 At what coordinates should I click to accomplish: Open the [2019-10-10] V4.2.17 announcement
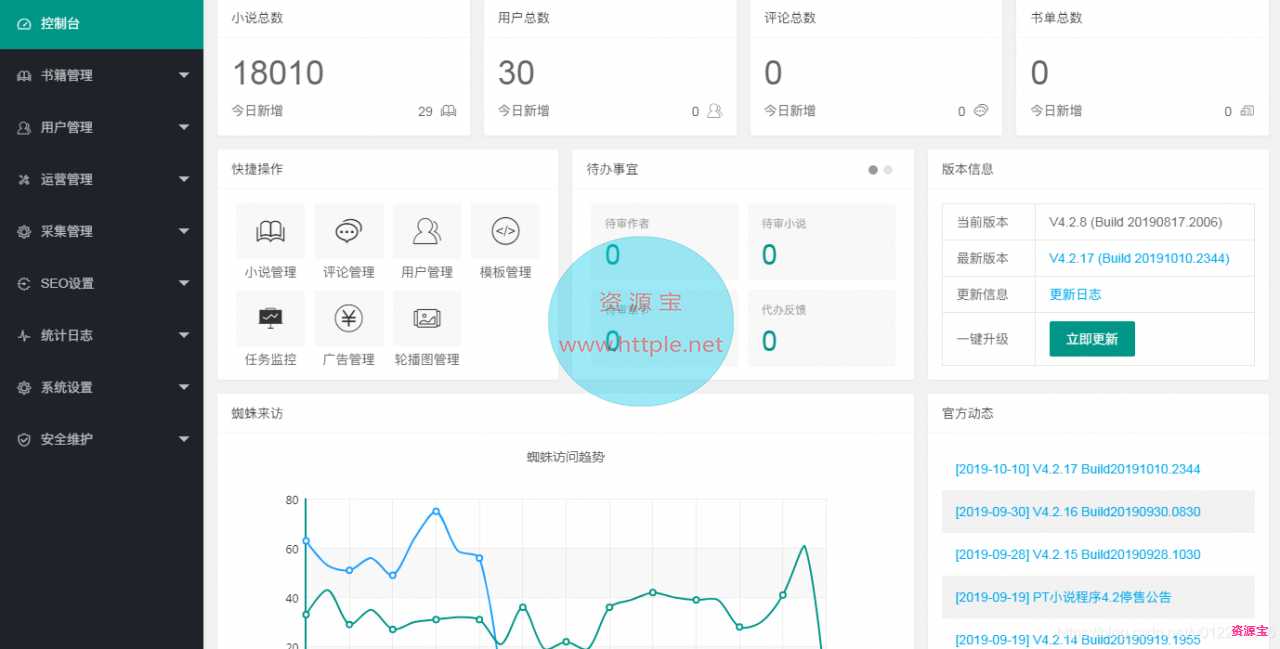click(x=1077, y=469)
